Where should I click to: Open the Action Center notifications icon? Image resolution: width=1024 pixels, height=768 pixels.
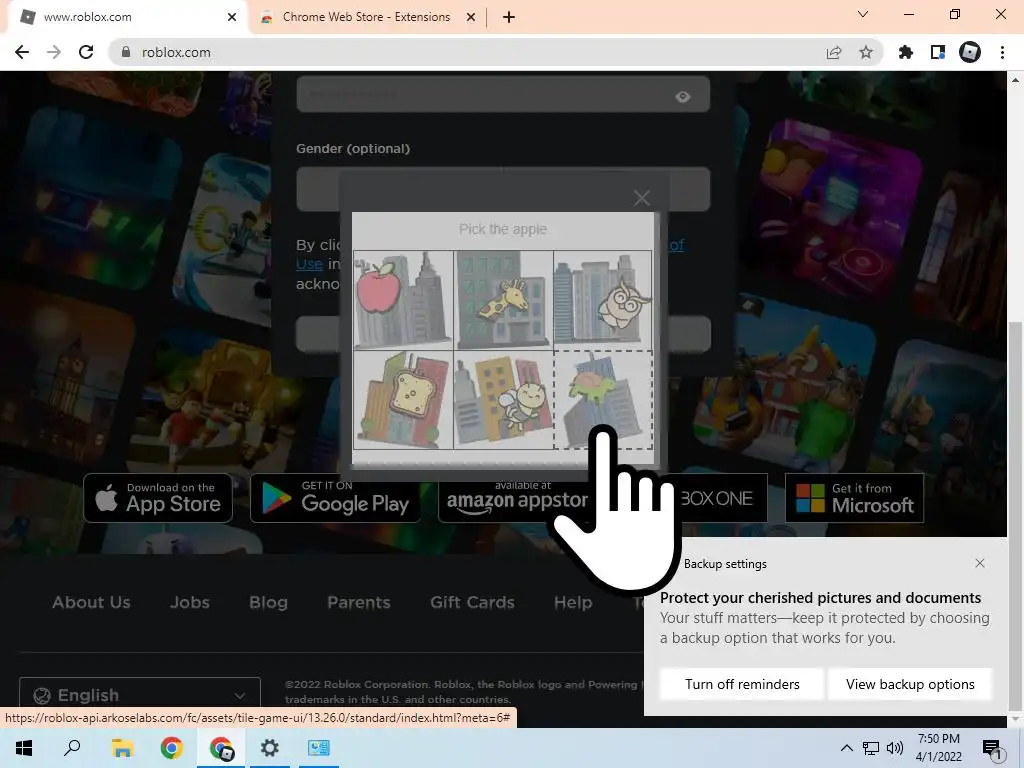(993, 749)
